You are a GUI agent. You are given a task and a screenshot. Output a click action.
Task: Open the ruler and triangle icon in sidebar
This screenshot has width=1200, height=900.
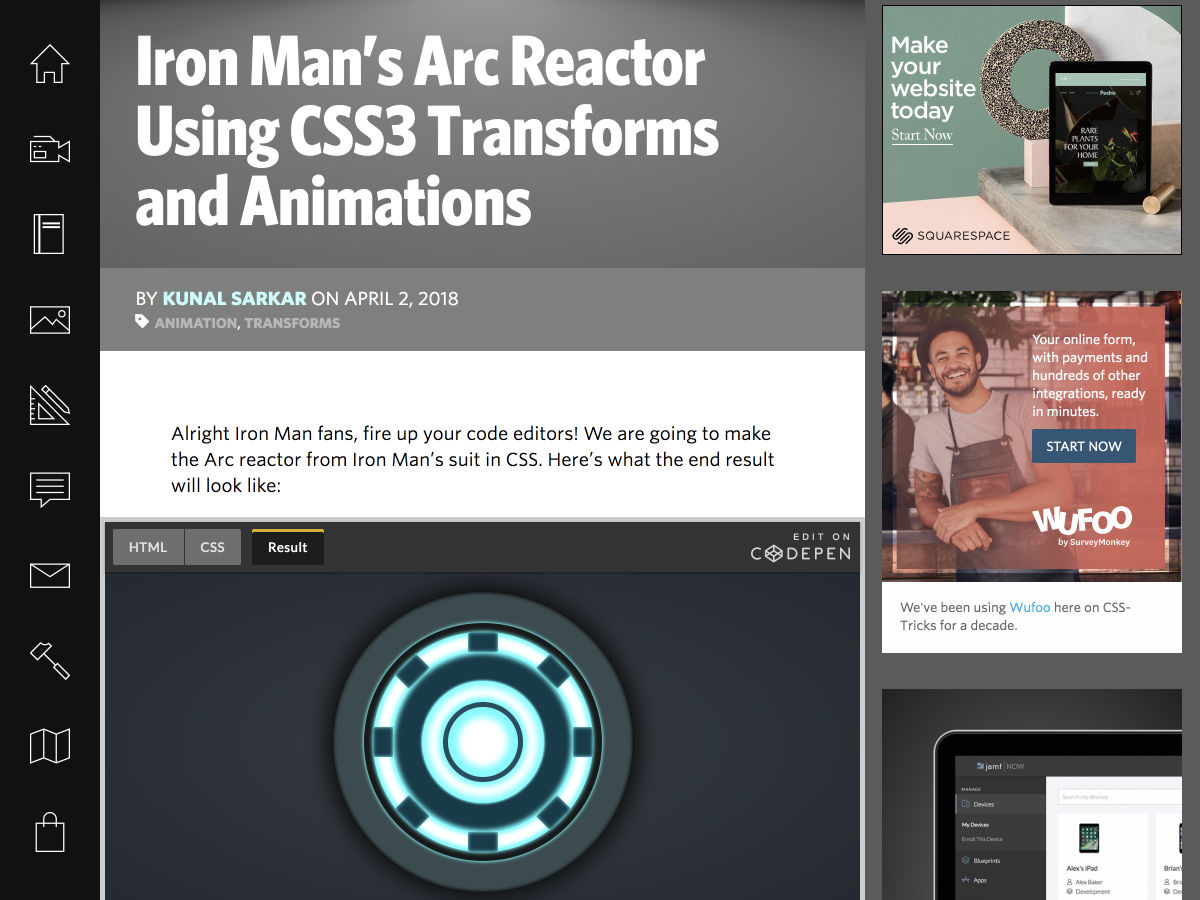pyautogui.click(x=50, y=404)
